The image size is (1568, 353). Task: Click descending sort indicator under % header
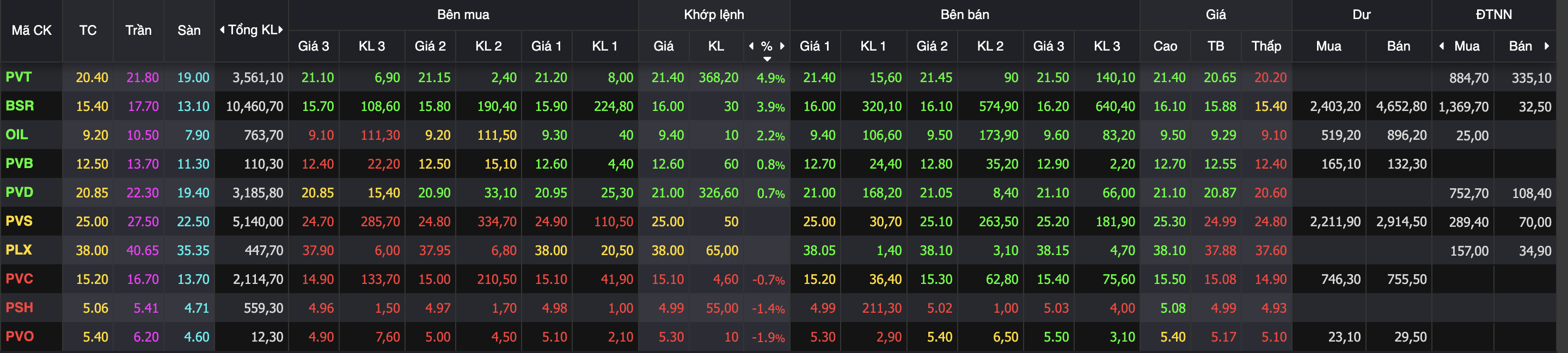click(x=767, y=59)
